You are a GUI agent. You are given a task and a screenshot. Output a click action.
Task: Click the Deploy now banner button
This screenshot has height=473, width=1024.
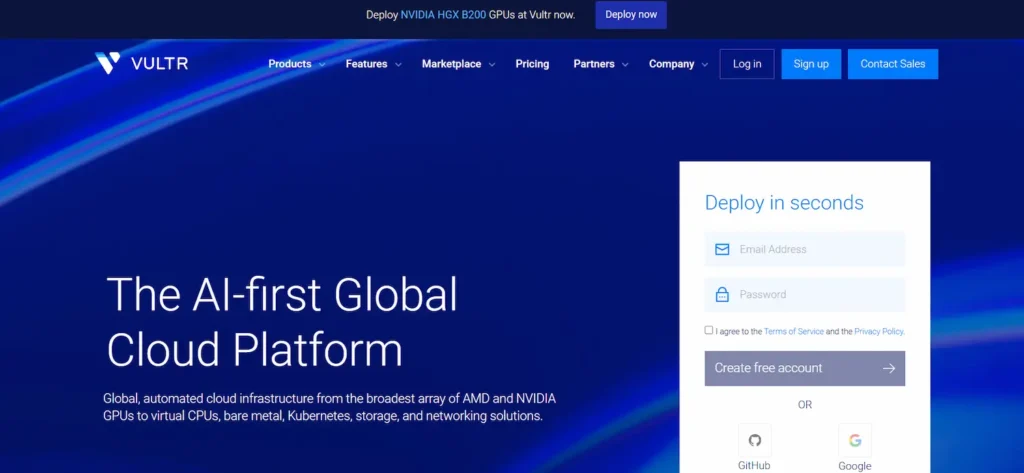coord(631,14)
